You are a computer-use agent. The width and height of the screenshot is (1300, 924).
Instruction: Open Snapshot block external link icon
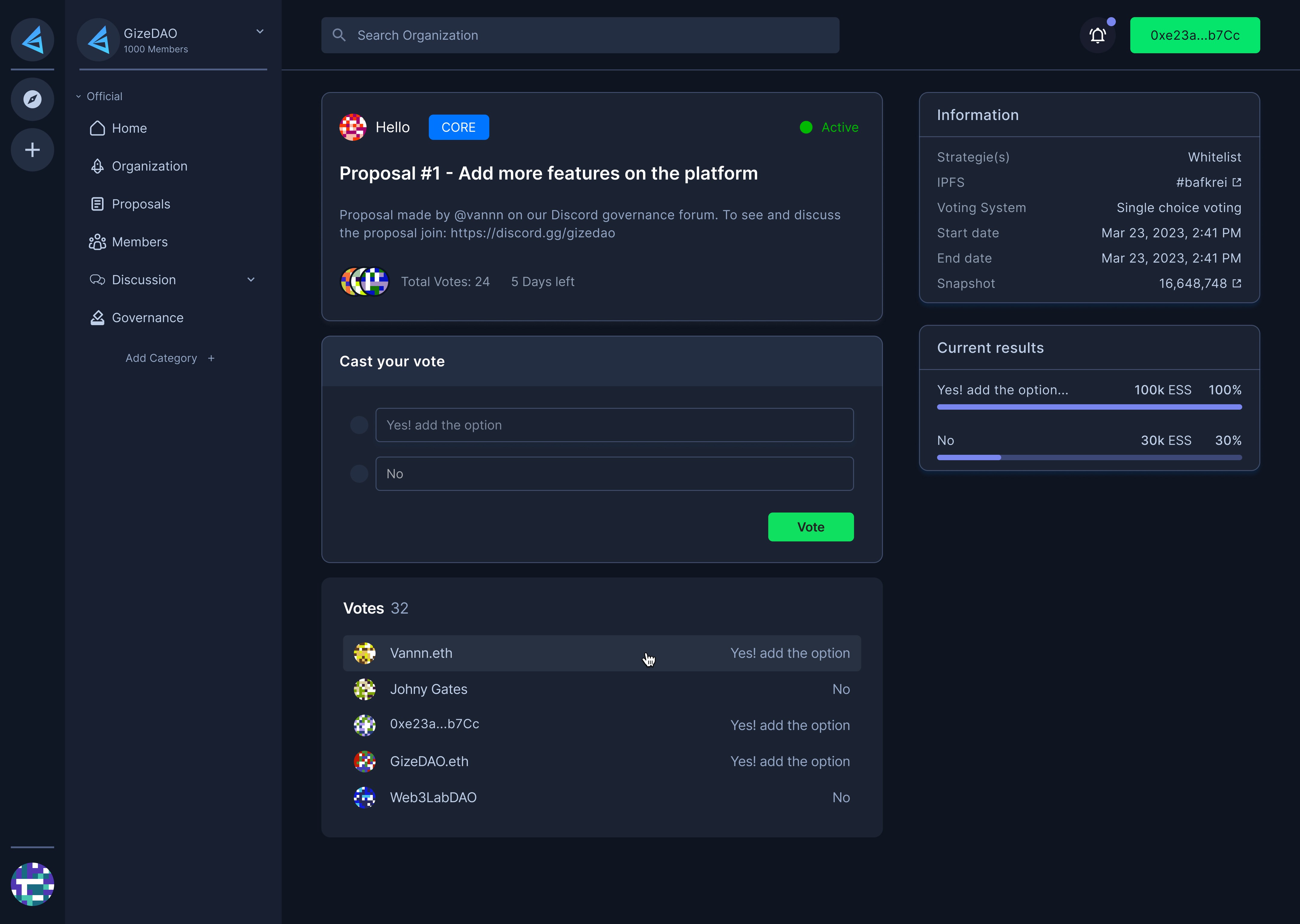pos(1236,283)
